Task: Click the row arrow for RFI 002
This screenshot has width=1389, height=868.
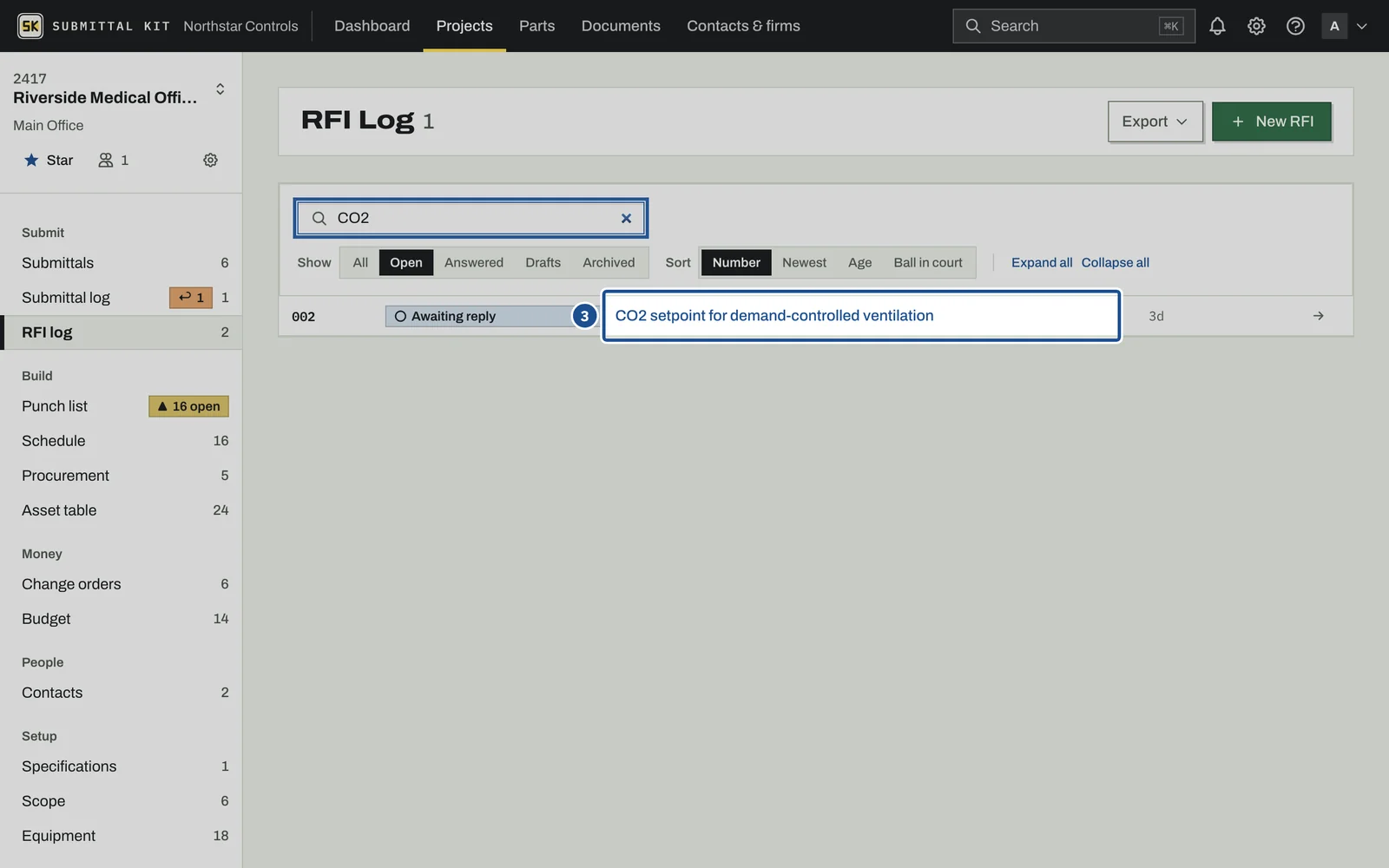Action: tap(1318, 316)
